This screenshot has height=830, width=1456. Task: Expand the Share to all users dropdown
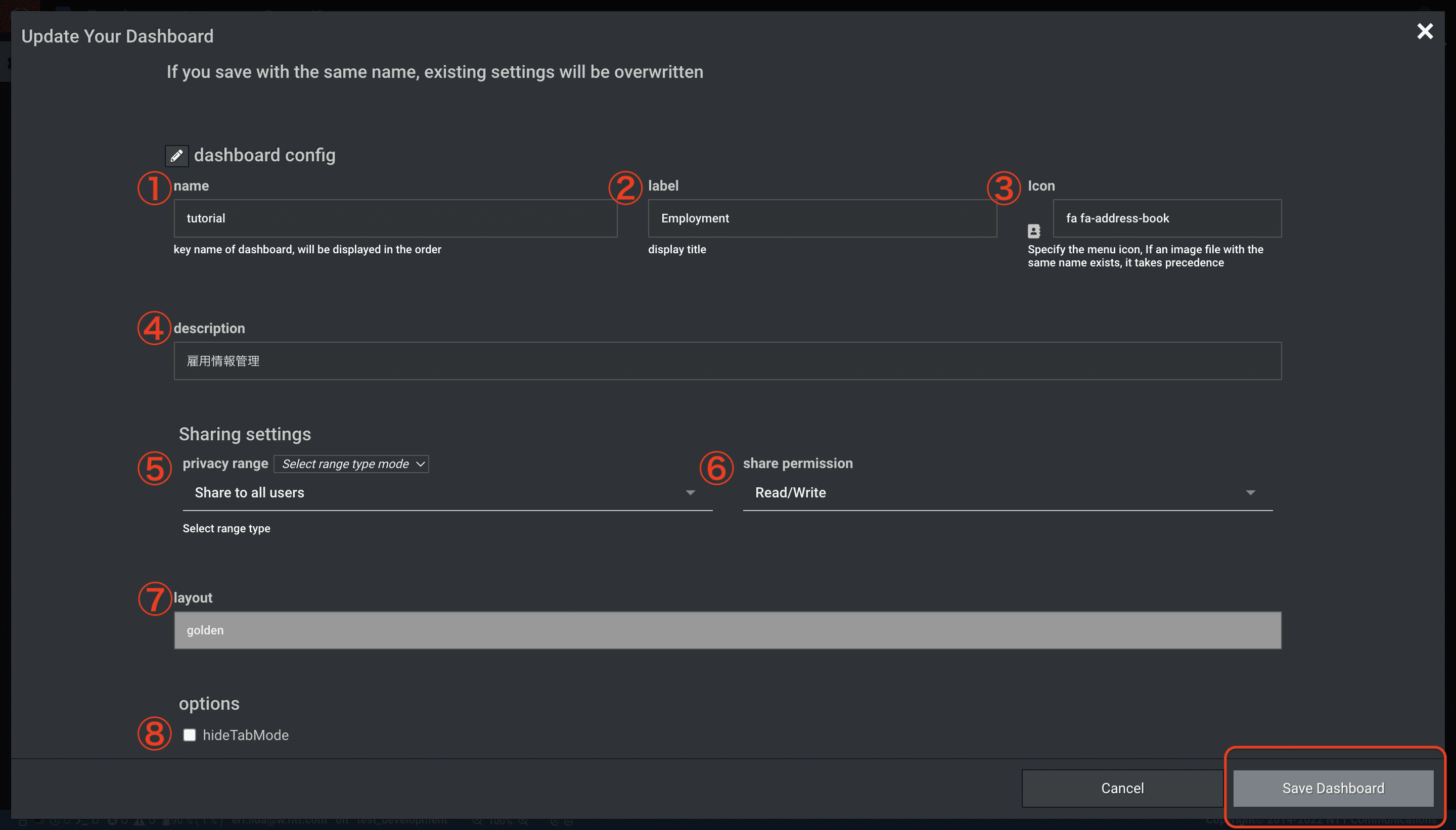447,492
